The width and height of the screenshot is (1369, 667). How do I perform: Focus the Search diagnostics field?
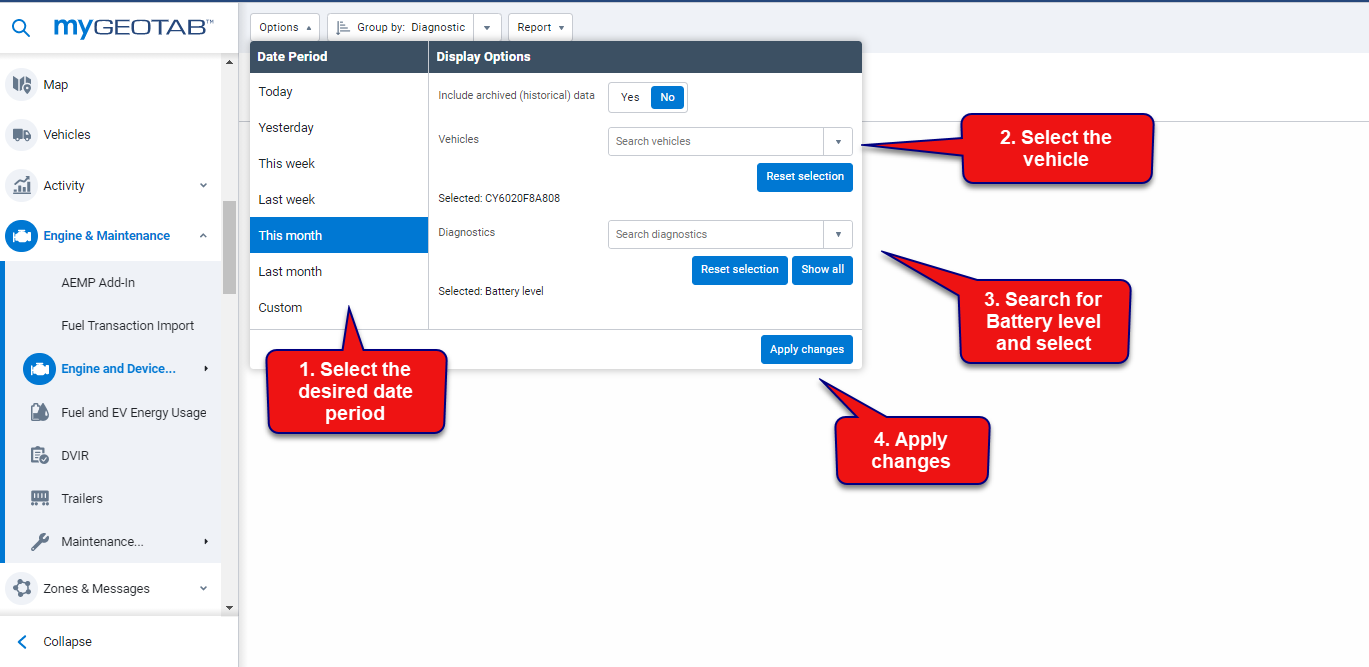716,234
